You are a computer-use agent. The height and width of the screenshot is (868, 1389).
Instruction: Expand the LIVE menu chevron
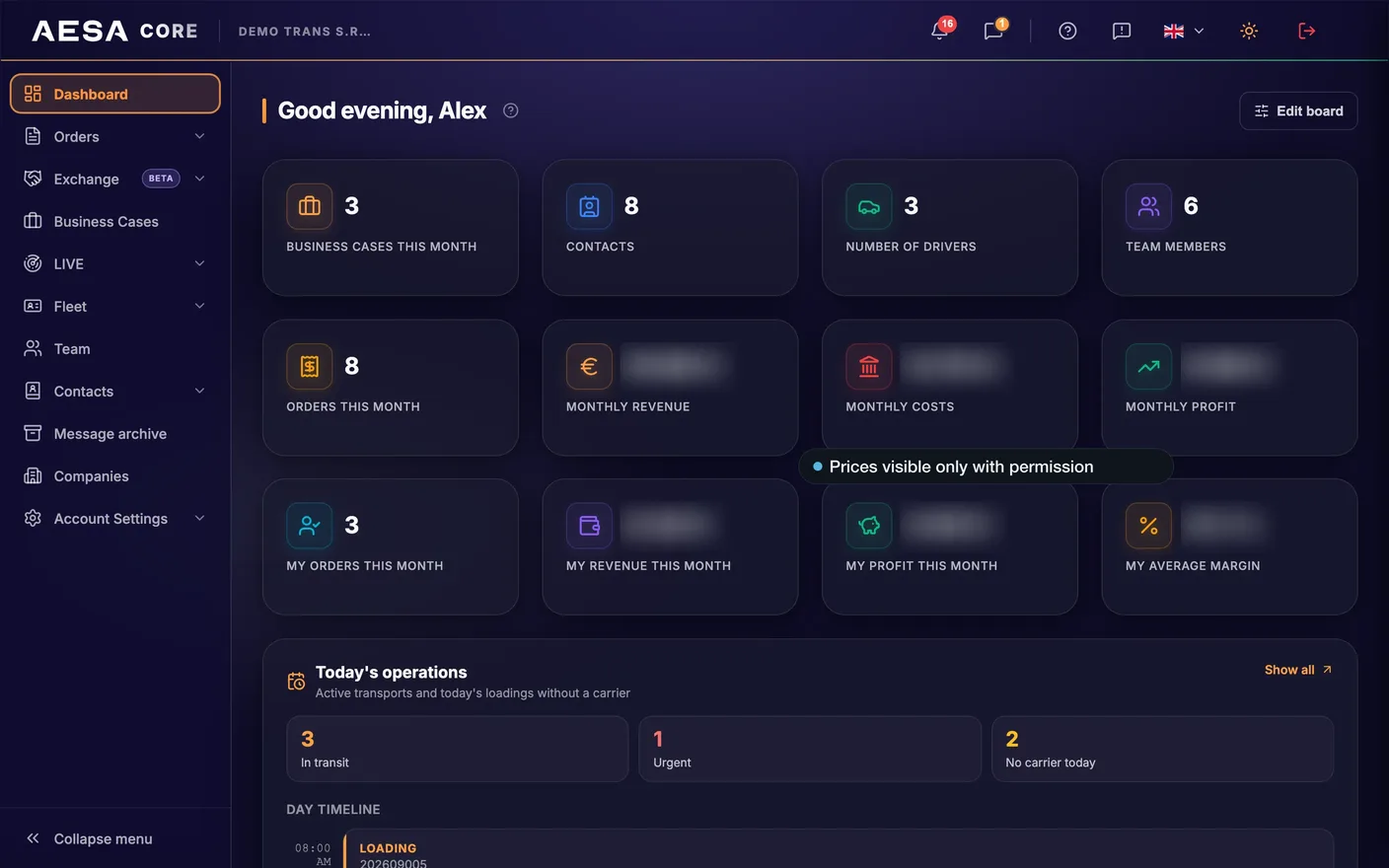199,263
